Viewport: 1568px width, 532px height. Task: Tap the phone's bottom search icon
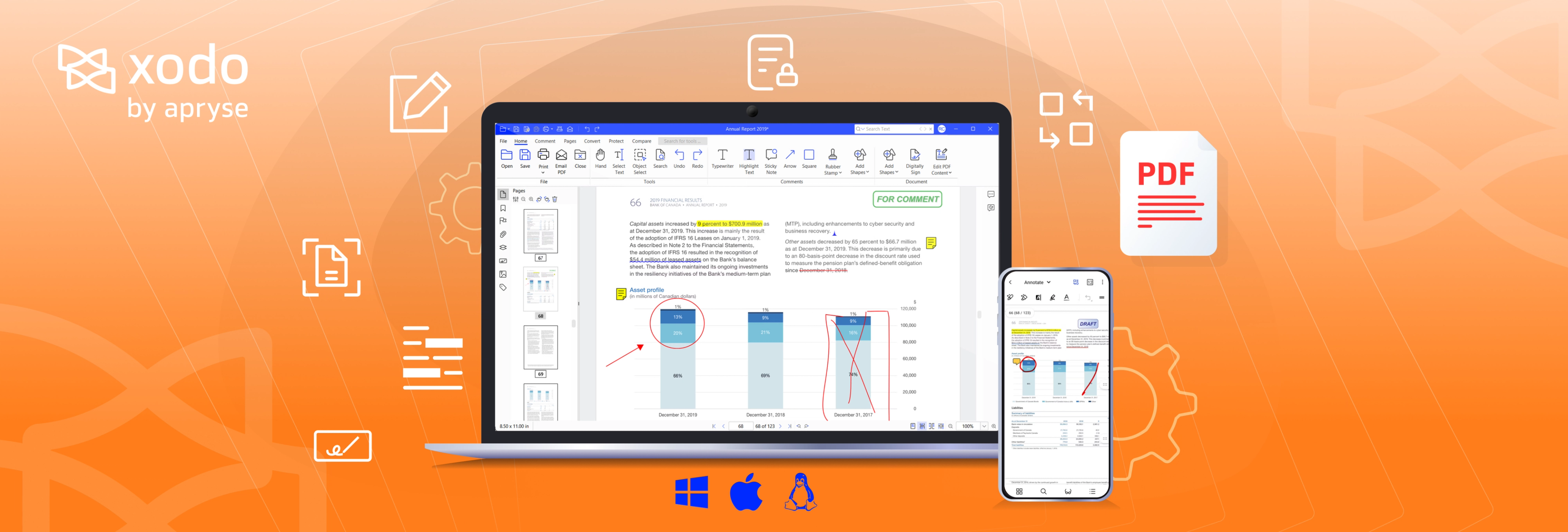pyautogui.click(x=1043, y=491)
